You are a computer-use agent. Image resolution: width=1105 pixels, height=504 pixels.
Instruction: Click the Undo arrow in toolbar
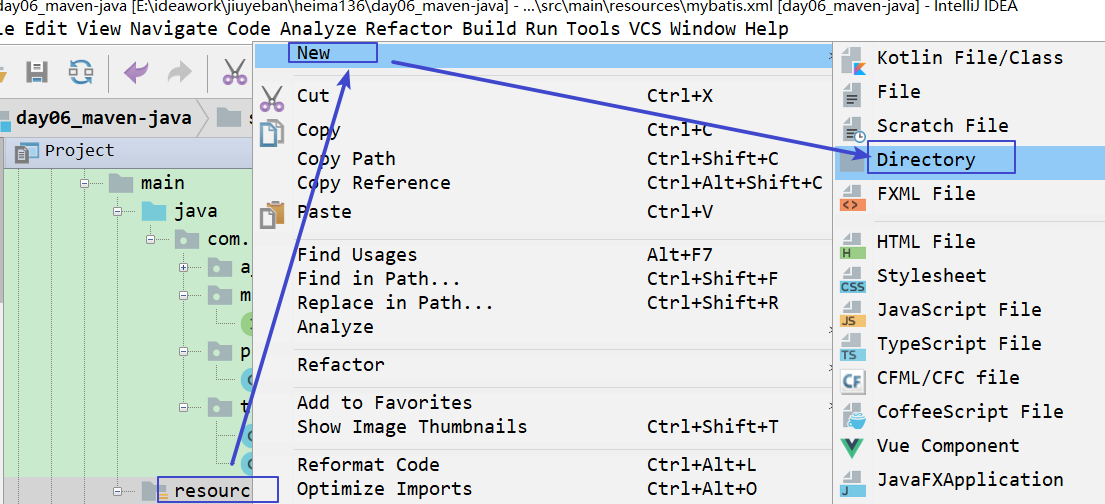(135, 71)
